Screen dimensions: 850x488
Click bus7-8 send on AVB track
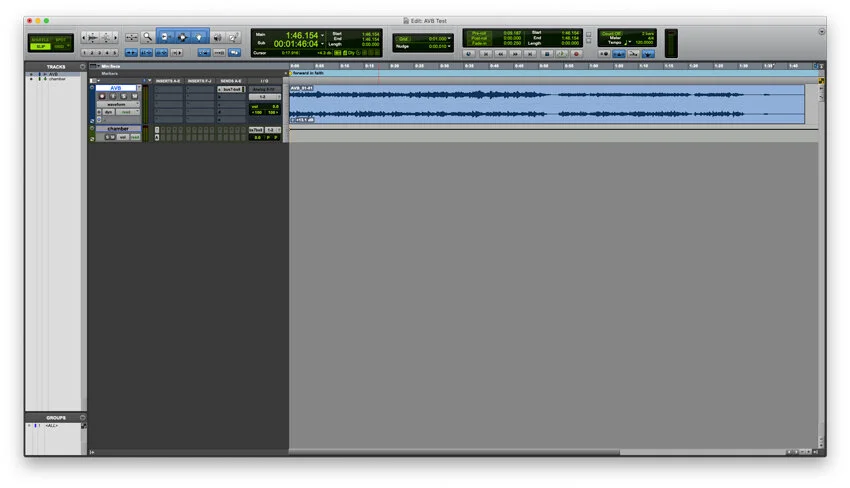coord(231,89)
